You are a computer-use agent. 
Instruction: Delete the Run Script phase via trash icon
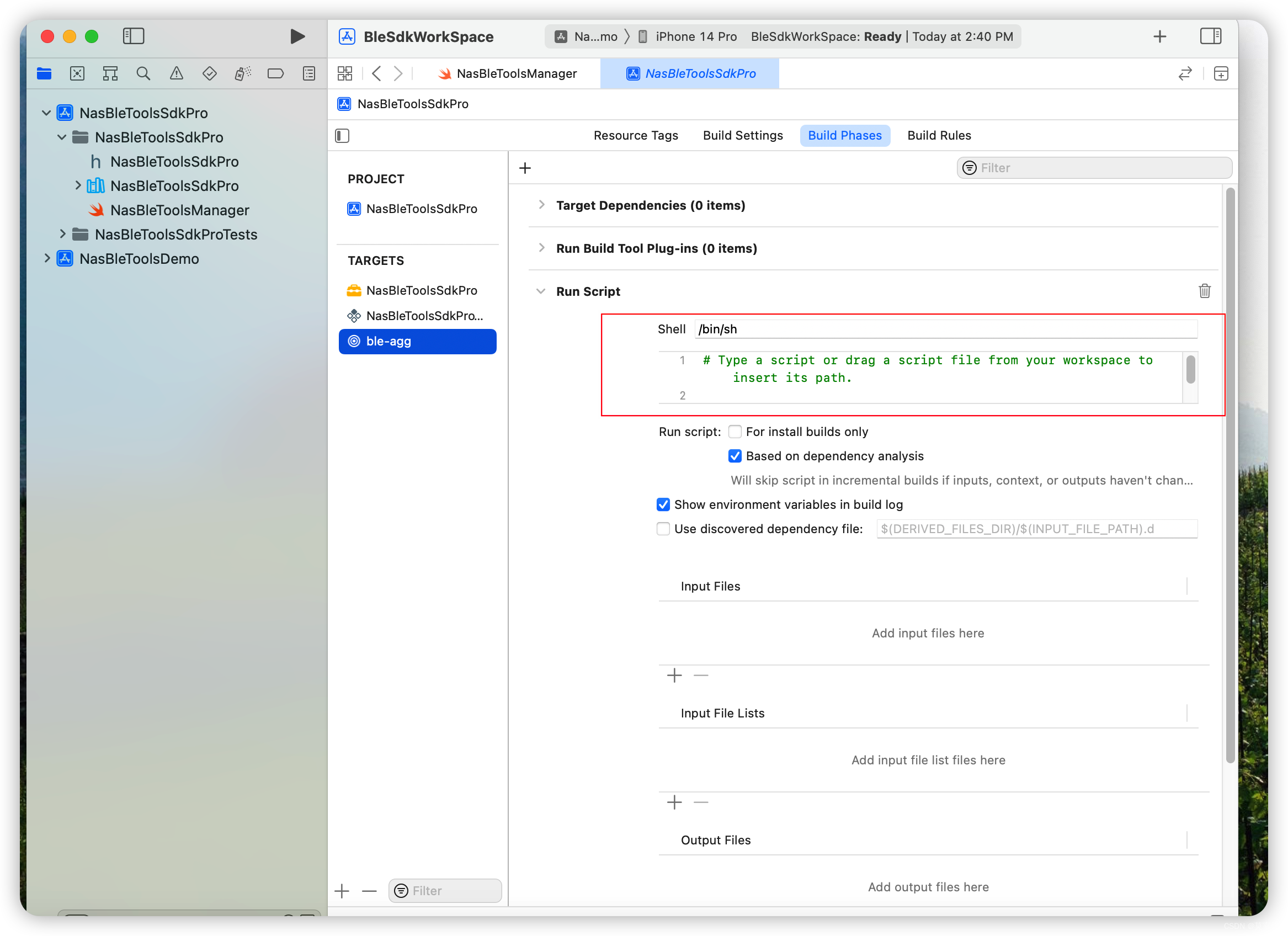(1205, 291)
